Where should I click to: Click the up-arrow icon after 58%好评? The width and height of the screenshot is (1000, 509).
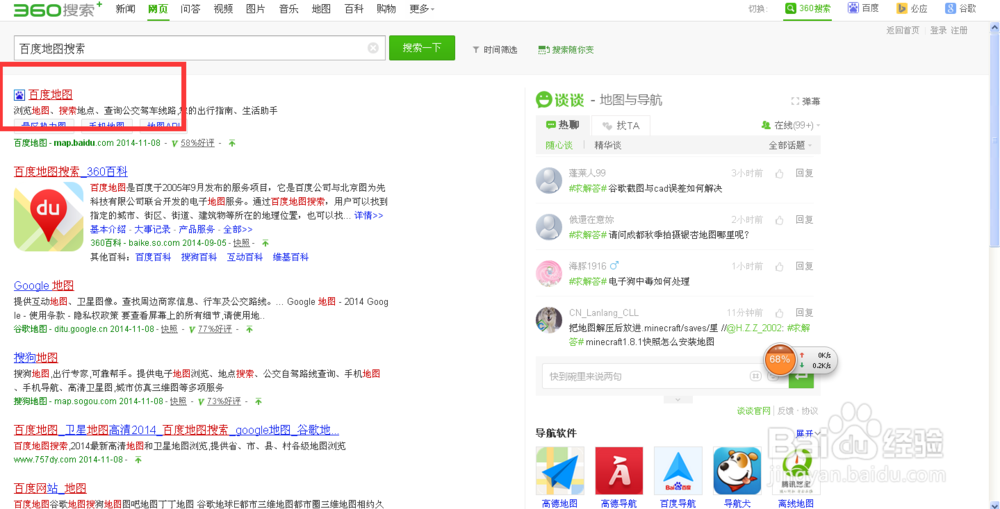[x=232, y=144]
